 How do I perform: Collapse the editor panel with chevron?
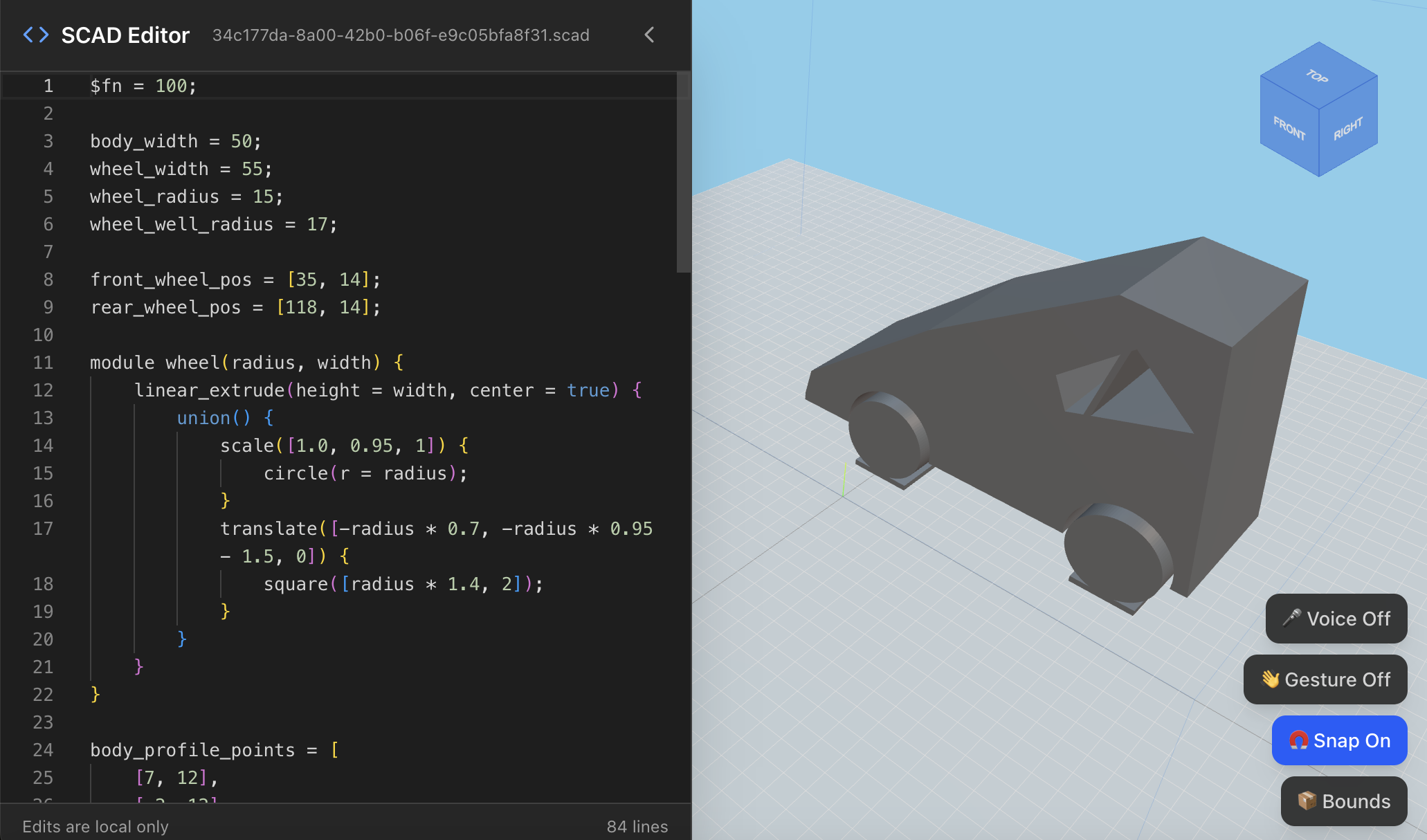[x=649, y=35]
